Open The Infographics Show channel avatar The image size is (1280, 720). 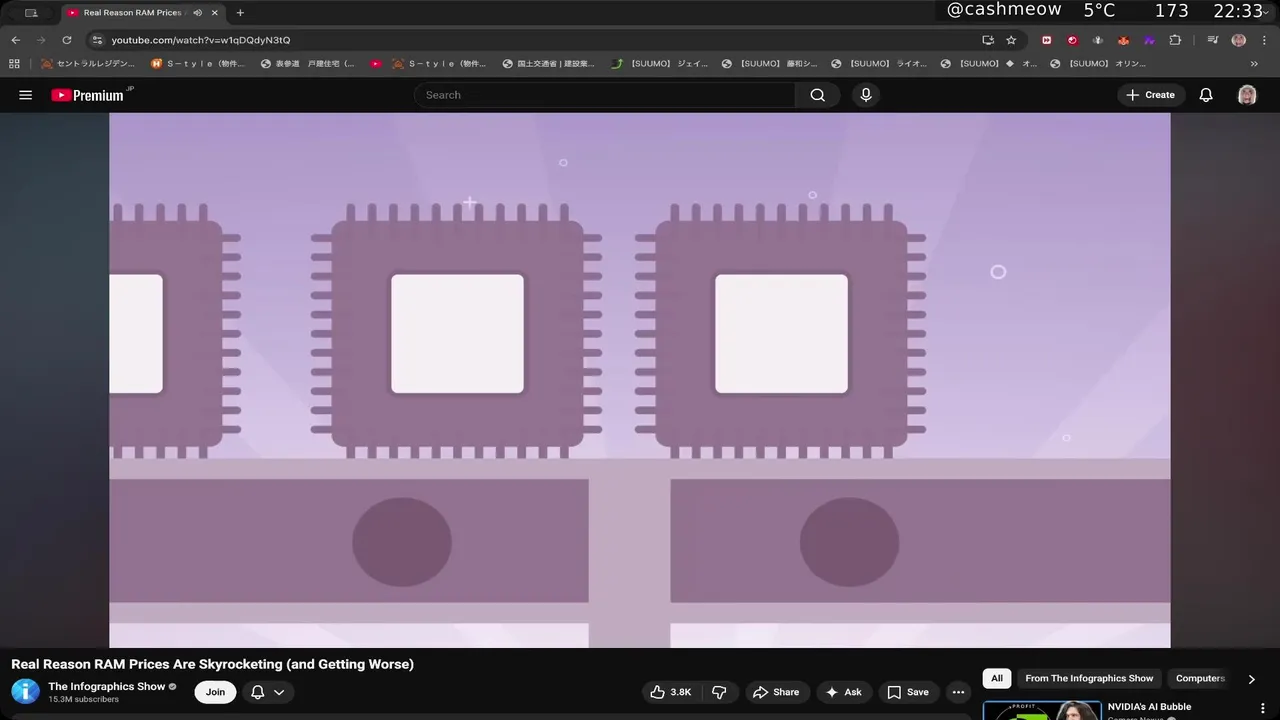coord(25,691)
